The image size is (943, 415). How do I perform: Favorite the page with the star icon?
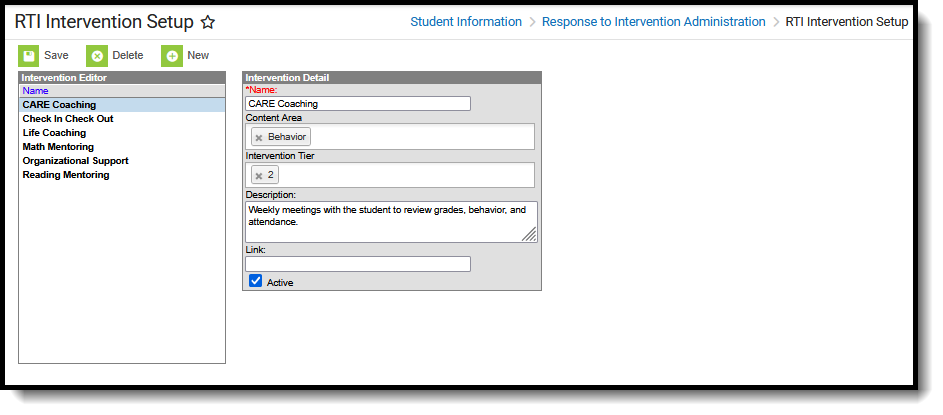click(x=208, y=22)
